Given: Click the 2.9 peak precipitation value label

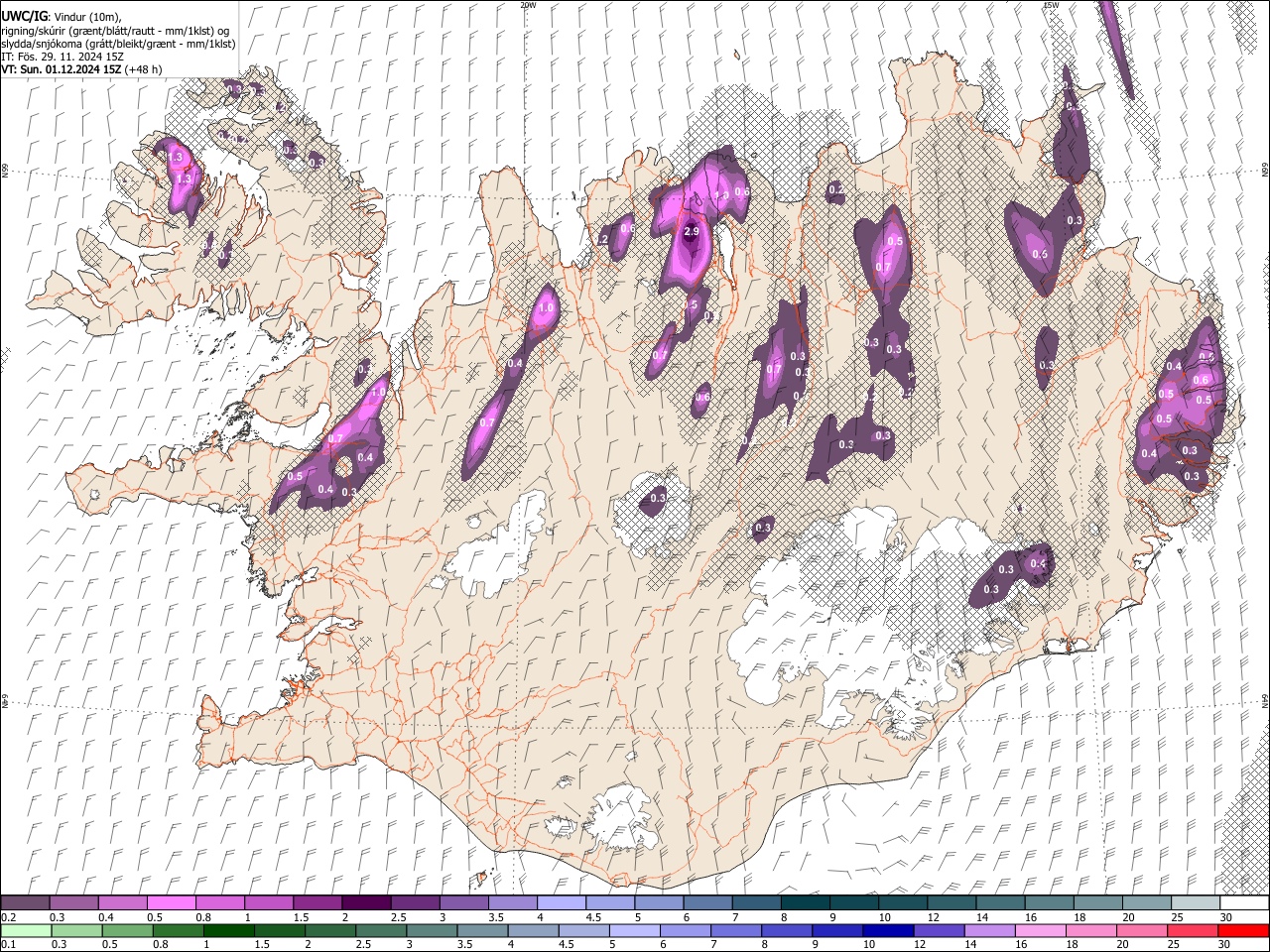Looking at the screenshot, I should pyautogui.click(x=692, y=231).
